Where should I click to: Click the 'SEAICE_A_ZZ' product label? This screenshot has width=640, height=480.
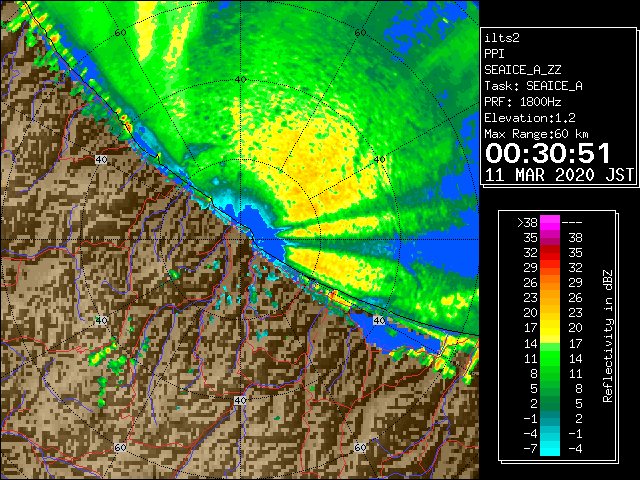tap(522, 70)
